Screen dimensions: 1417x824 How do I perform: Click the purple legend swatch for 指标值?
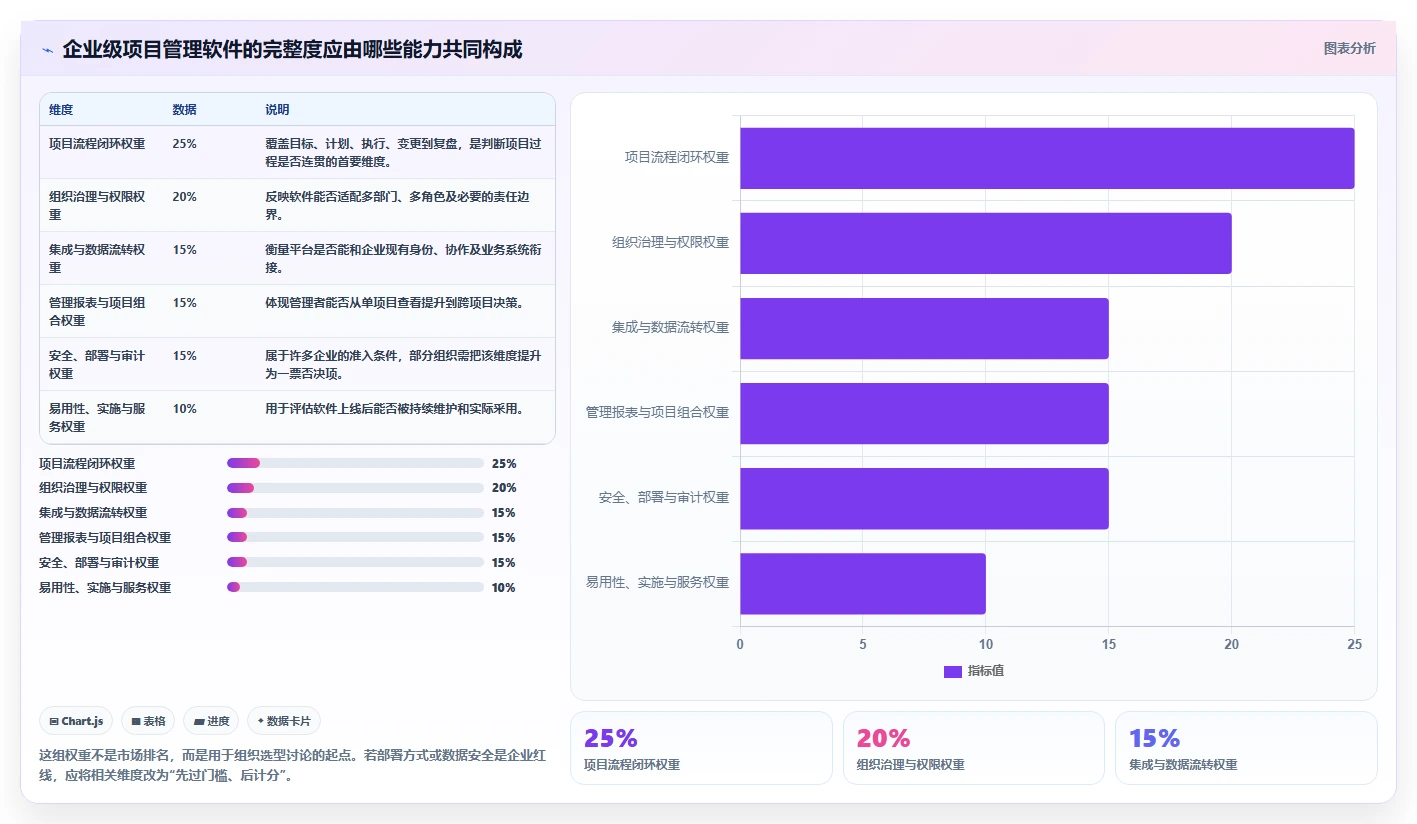click(x=952, y=671)
